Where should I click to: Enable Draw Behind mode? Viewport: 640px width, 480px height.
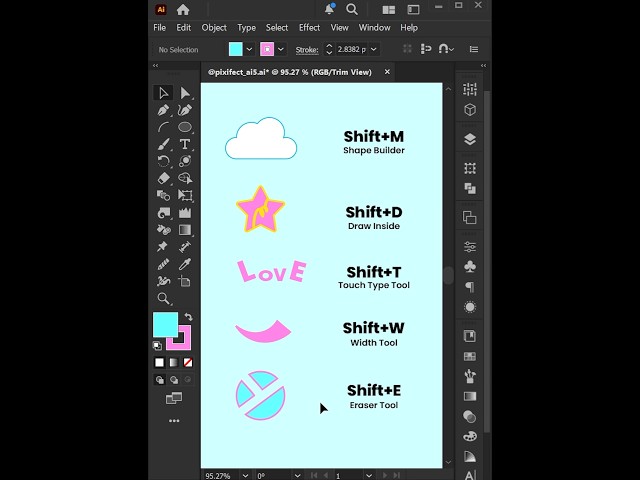pos(174,380)
